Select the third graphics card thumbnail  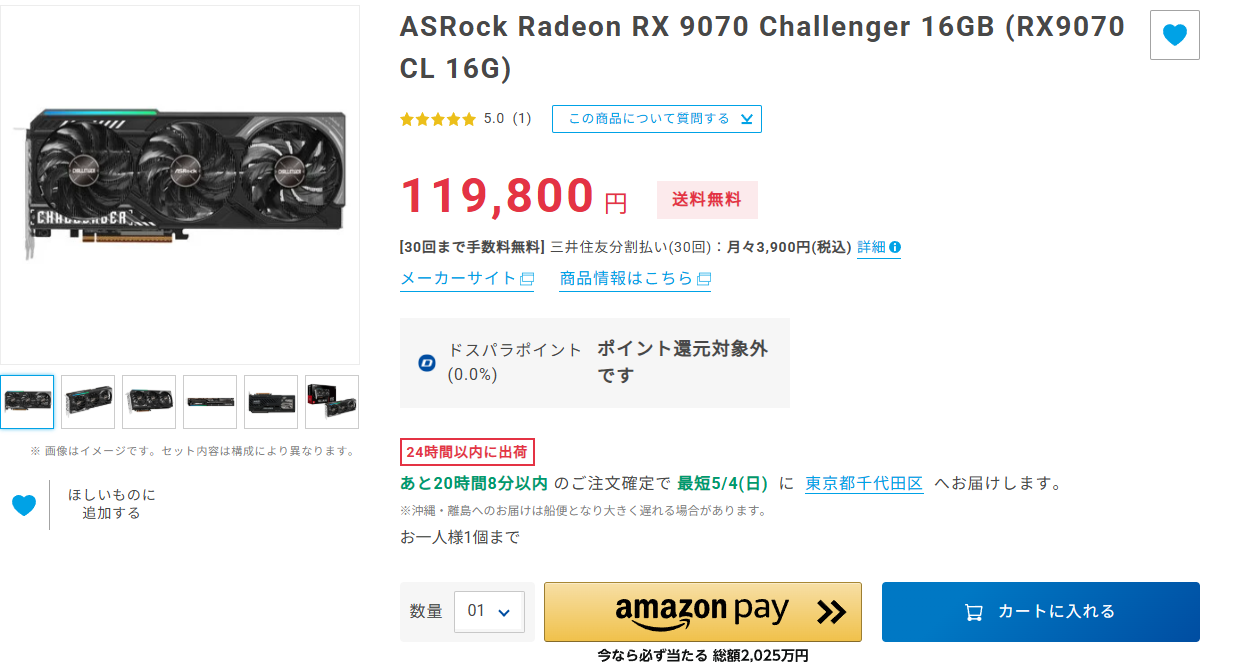(149, 402)
